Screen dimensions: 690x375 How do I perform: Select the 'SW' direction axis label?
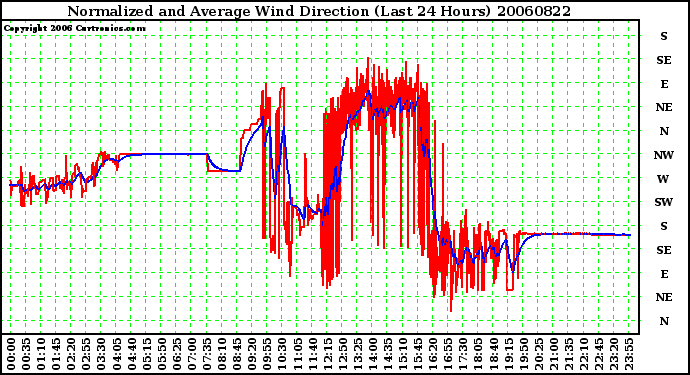coord(664,202)
